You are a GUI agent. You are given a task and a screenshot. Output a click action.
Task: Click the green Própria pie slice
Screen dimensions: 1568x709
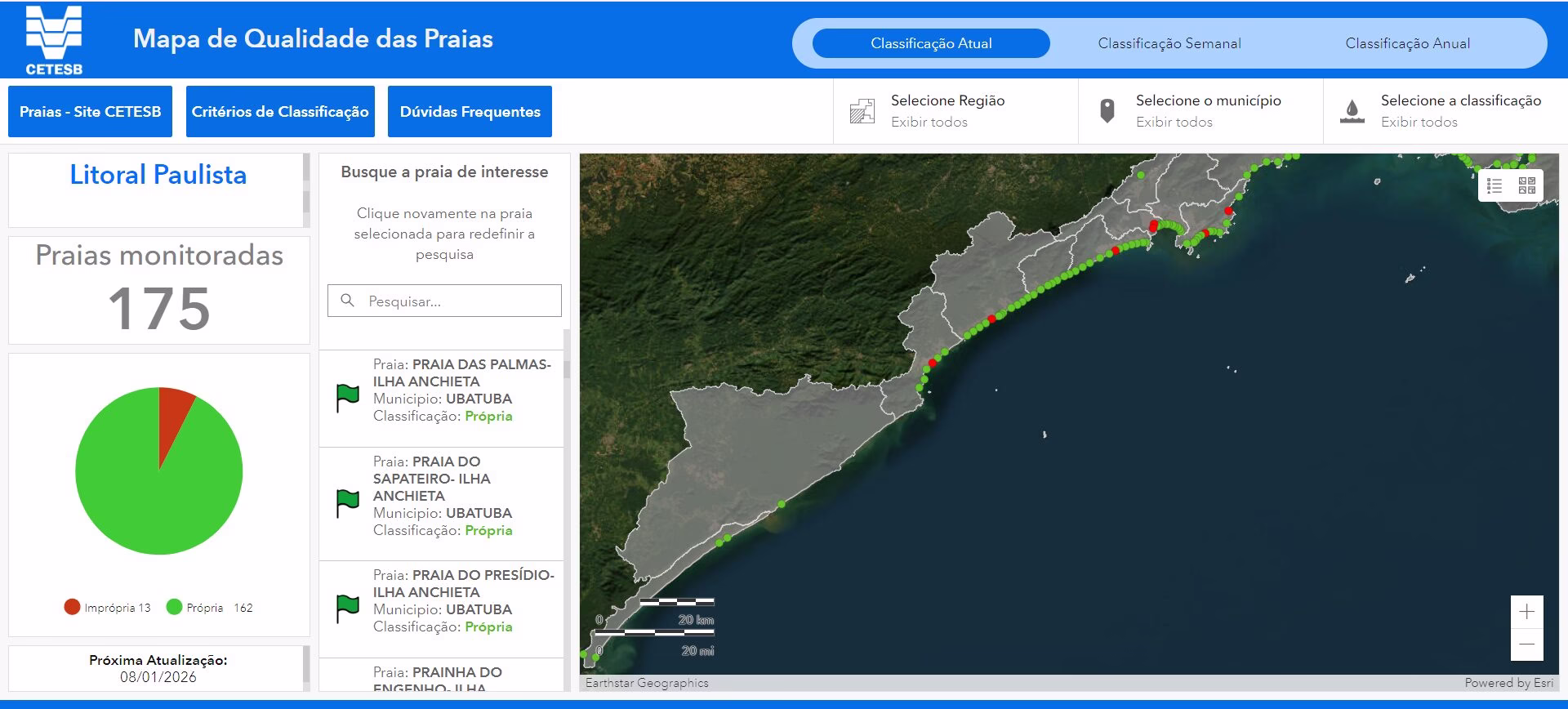[147, 490]
